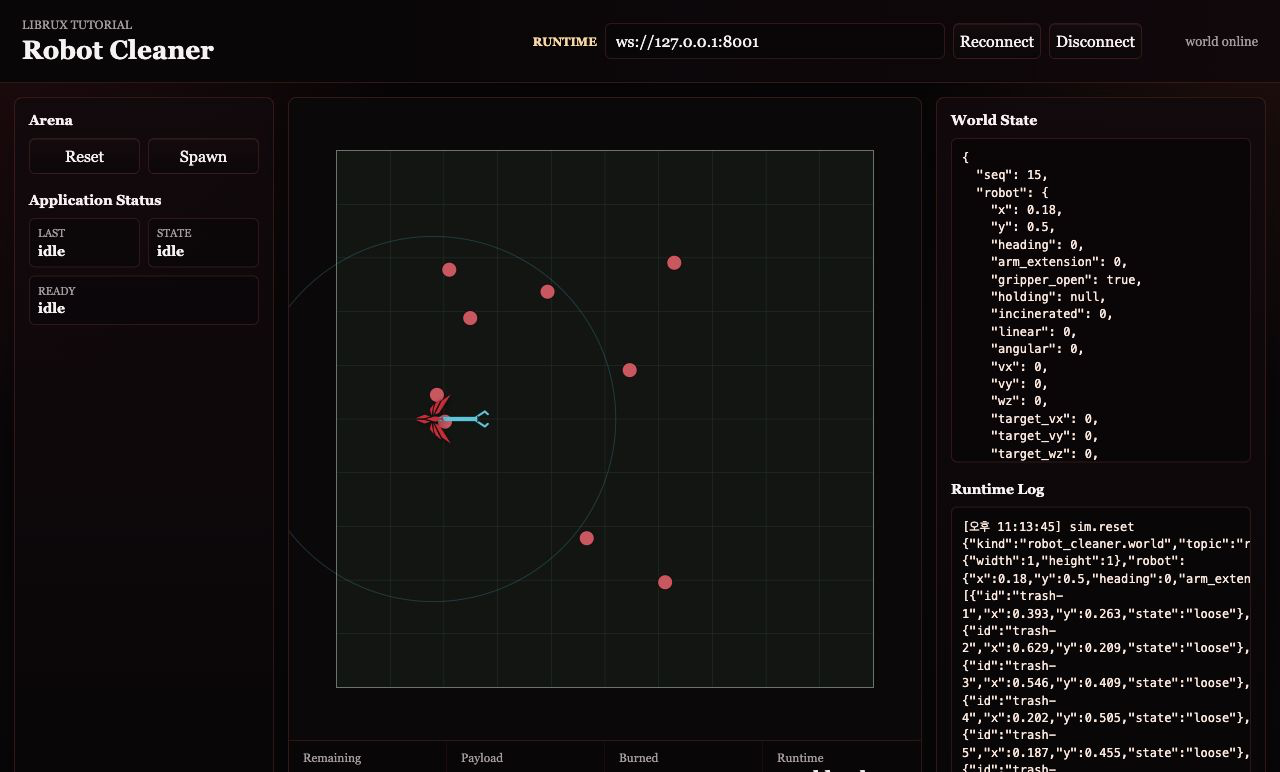Click the "angular": 0 line
The height and width of the screenshot is (772, 1280).
[x=1037, y=349]
